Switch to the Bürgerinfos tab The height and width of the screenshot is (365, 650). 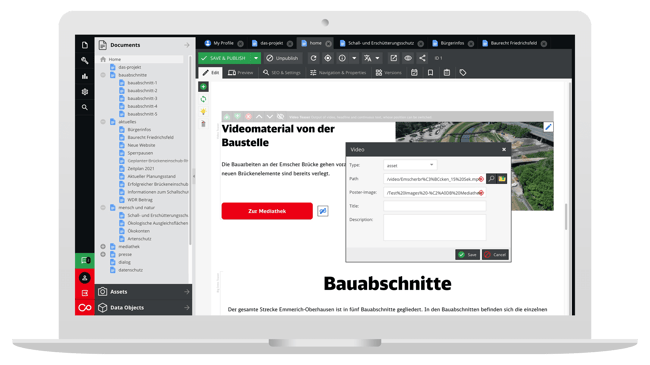tap(452, 43)
